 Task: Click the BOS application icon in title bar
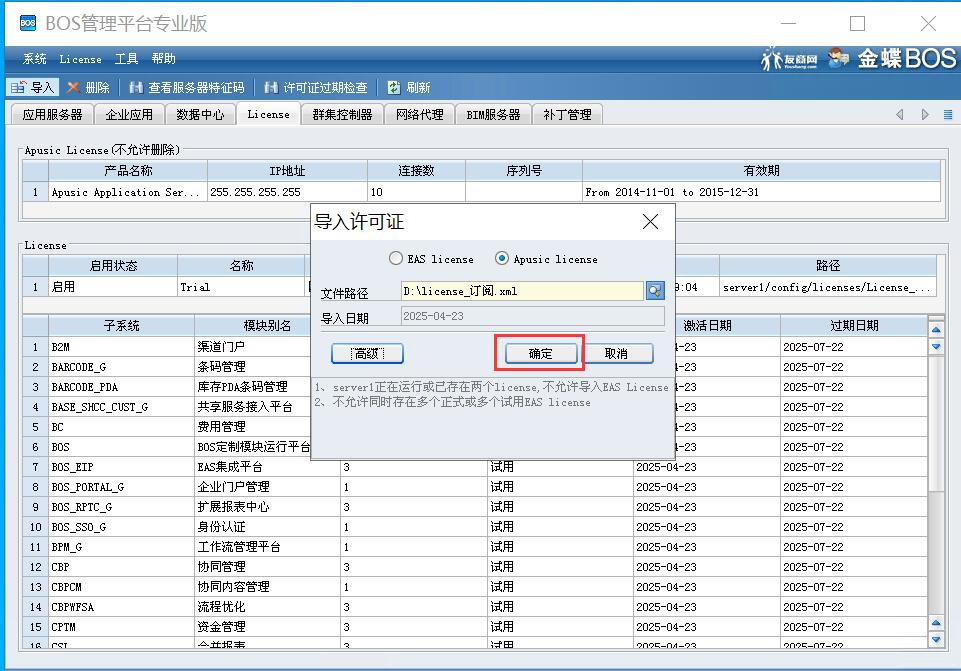[28, 23]
